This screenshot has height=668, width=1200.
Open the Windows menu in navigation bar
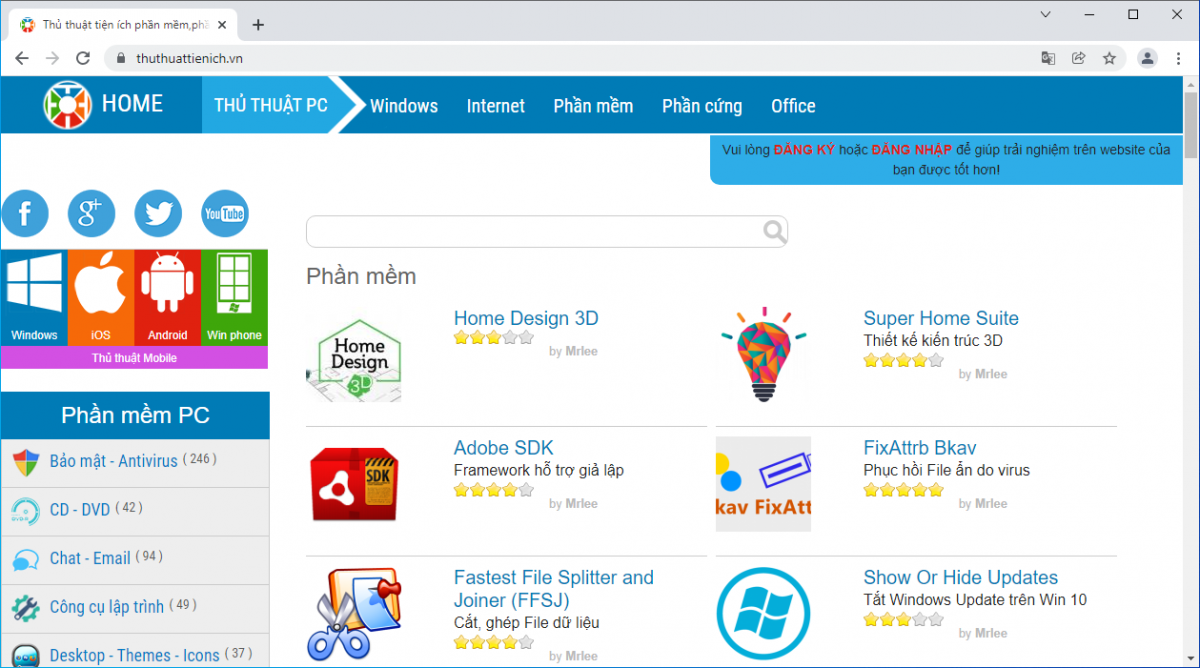[404, 106]
